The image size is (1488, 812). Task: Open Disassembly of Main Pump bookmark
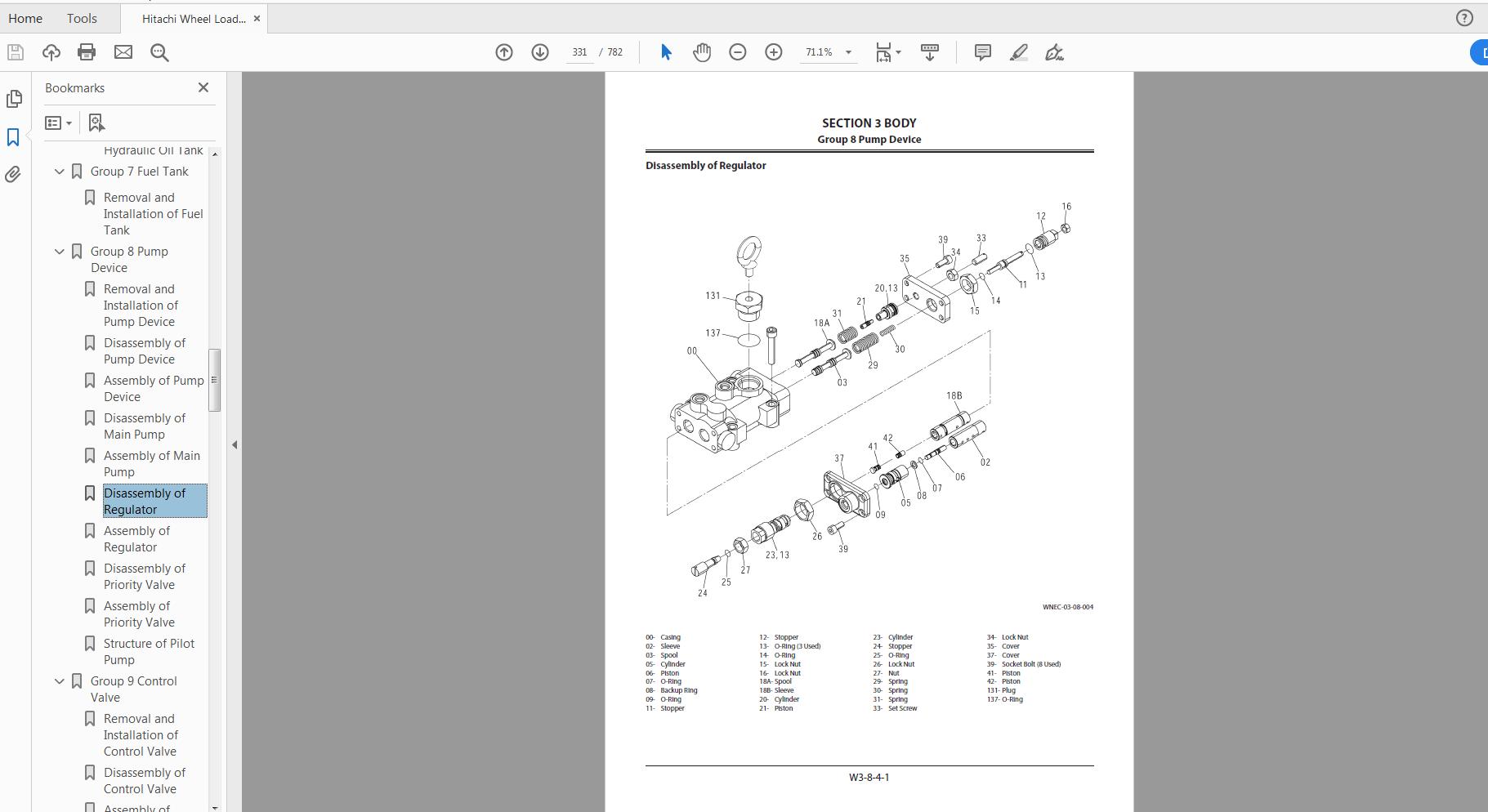145,426
